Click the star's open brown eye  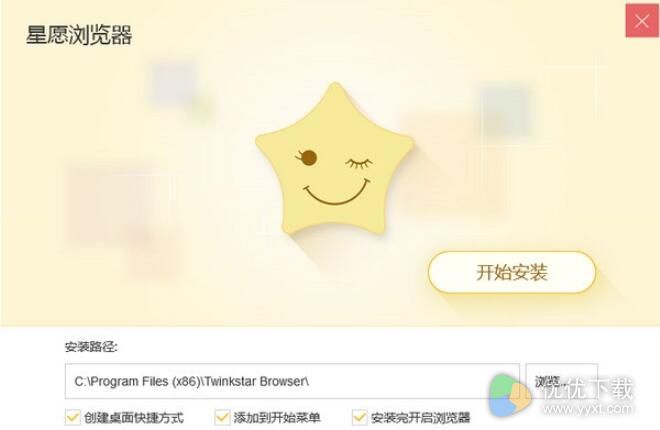pyautogui.click(x=308, y=157)
